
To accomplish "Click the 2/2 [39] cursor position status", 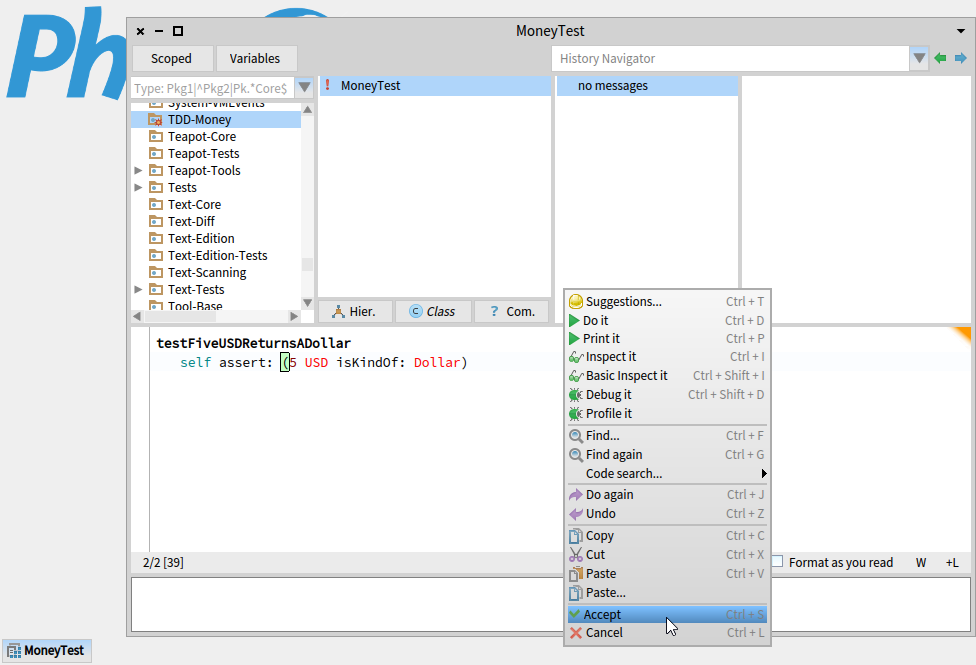I will tap(163, 563).
